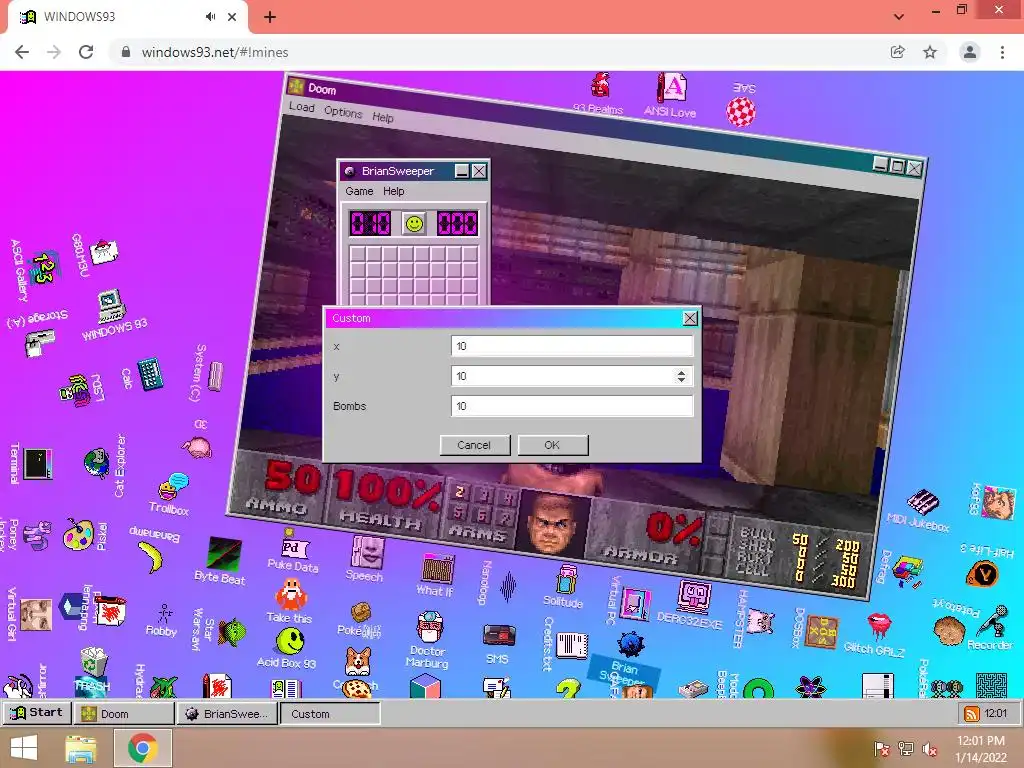Open the Chrome profile avatar

(970, 52)
